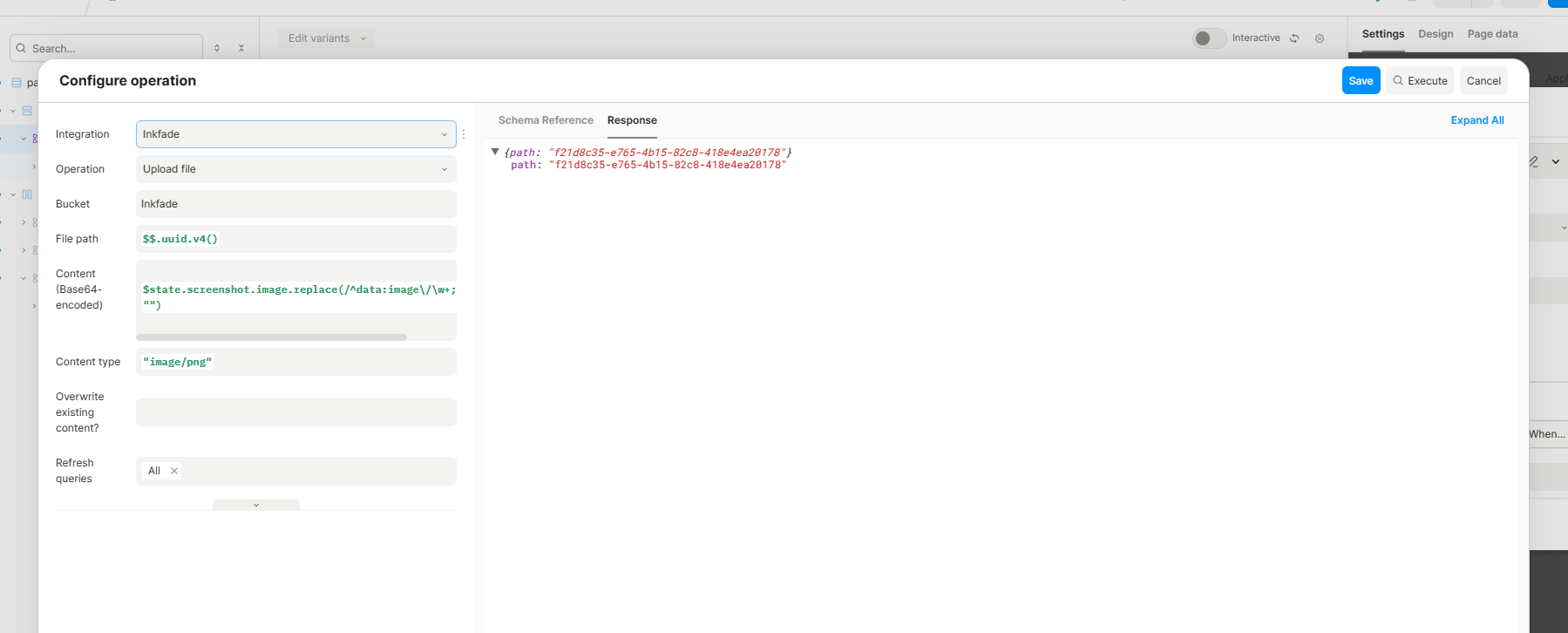The image size is (1568, 633).
Task: Switch to the Schema Reference tab
Action: click(546, 120)
